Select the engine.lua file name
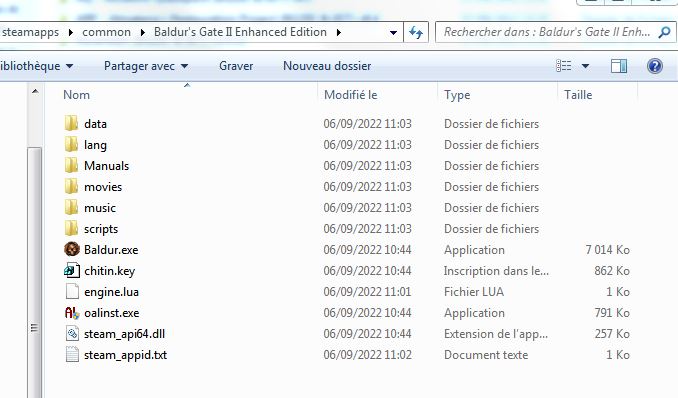The width and height of the screenshot is (678, 398). click(112, 292)
